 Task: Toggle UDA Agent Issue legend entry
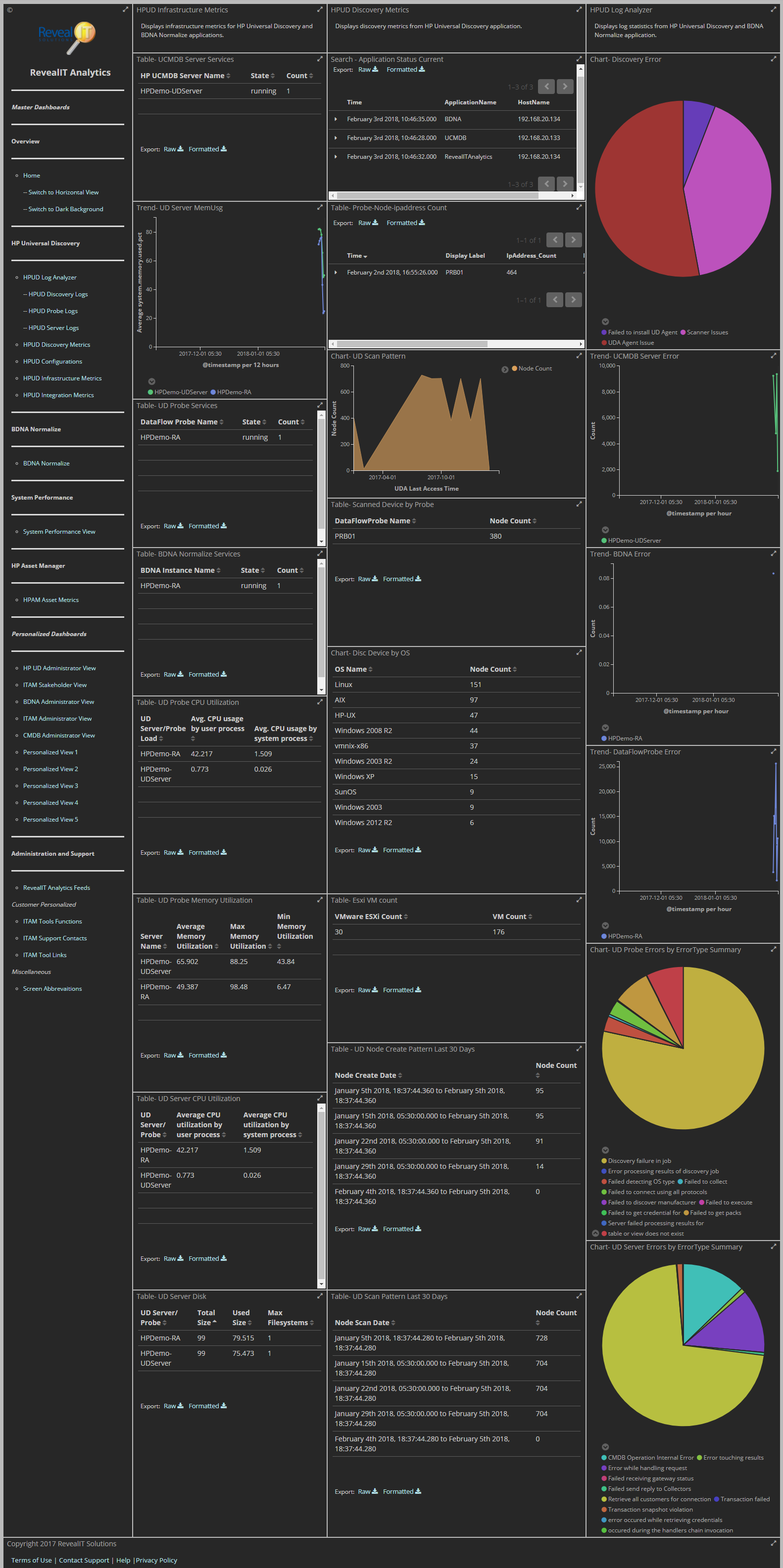(628, 343)
